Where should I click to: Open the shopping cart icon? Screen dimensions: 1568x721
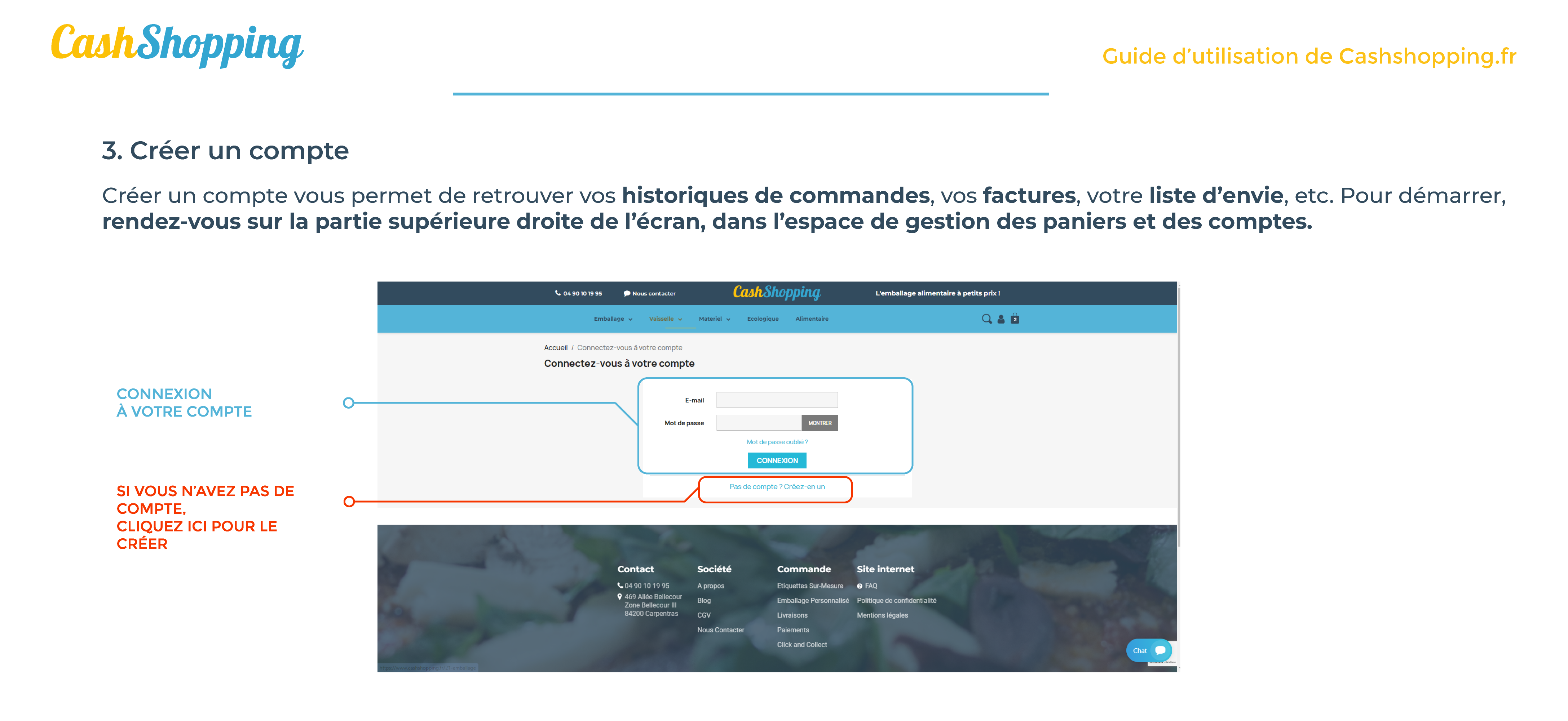point(1015,318)
